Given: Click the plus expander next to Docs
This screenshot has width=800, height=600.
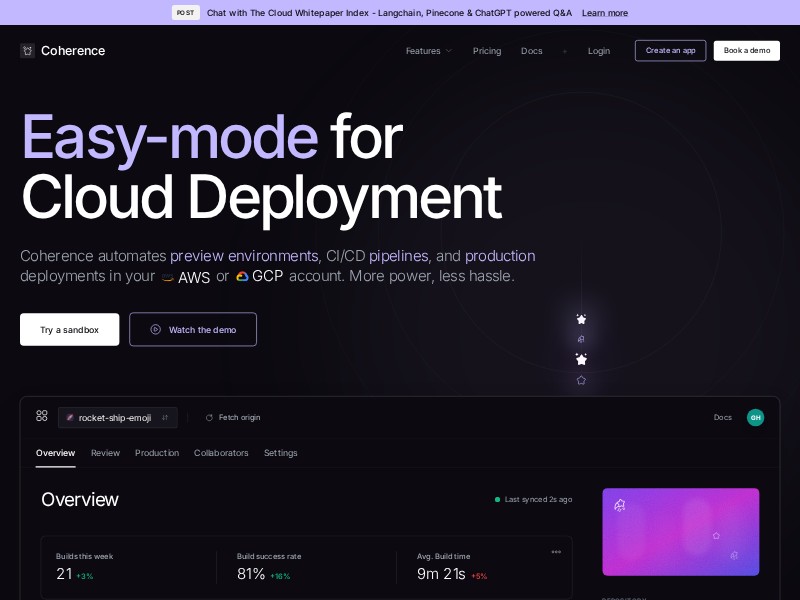Looking at the screenshot, I should click(x=564, y=51).
